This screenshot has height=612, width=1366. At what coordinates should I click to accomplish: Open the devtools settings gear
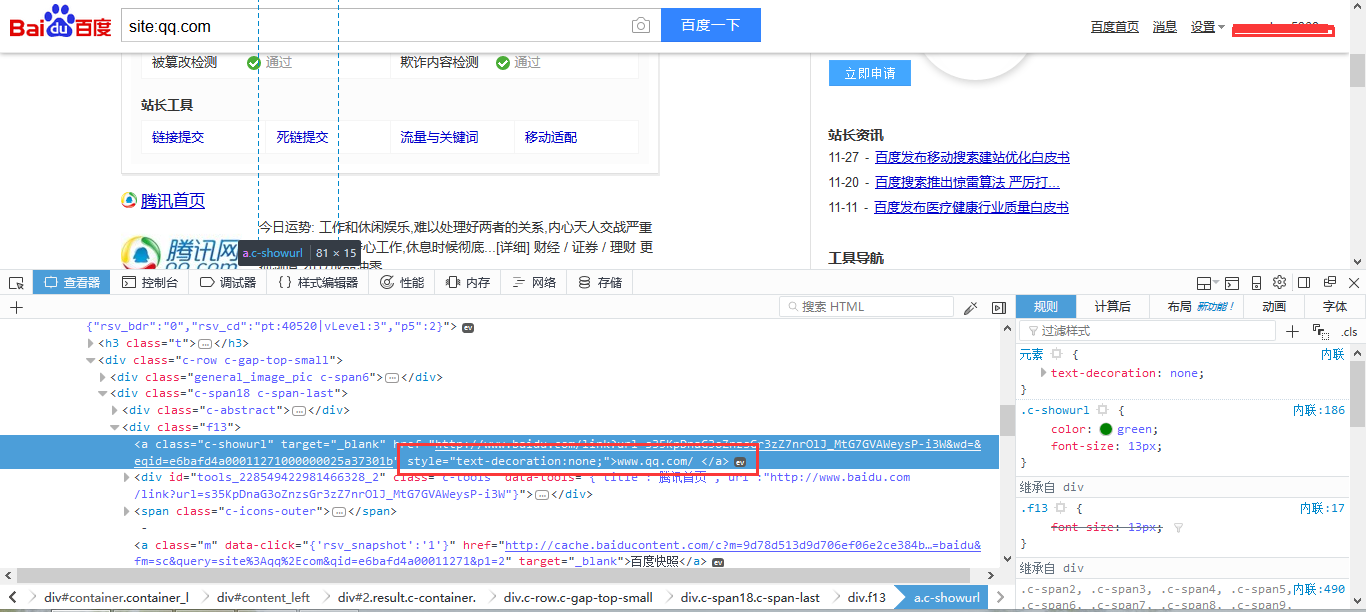1279,283
